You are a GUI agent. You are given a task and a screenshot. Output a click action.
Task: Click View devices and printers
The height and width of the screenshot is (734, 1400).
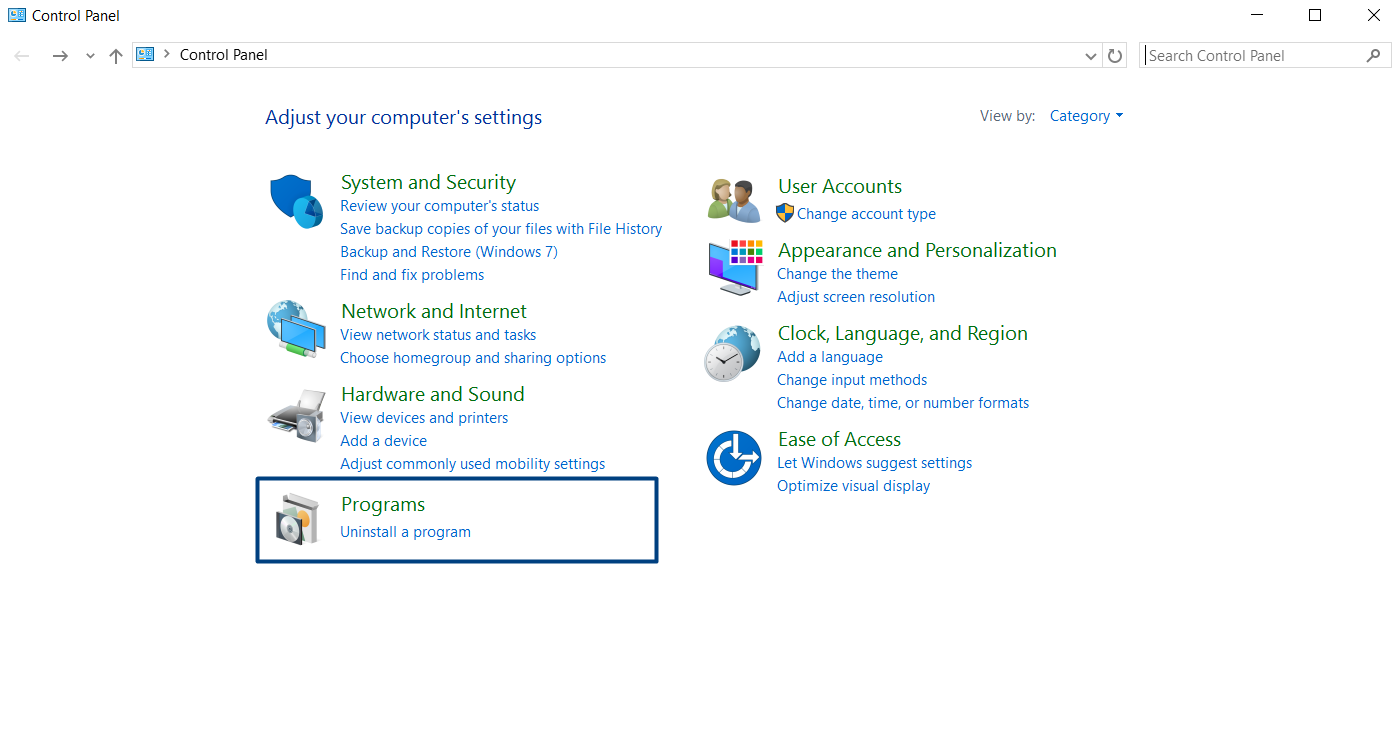click(424, 418)
